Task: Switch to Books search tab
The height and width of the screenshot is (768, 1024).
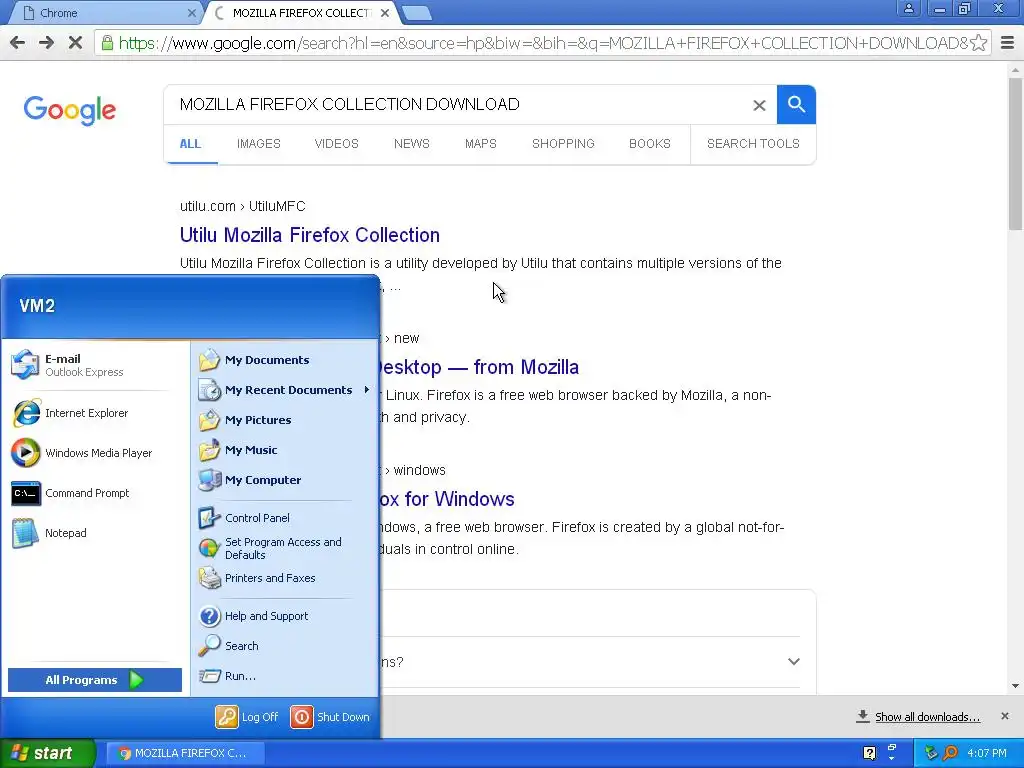Action: pyautogui.click(x=650, y=144)
